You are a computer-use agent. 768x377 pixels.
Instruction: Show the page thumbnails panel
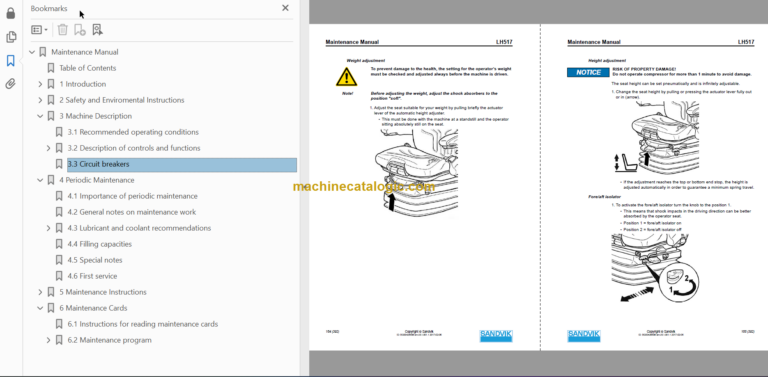[x=11, y=37]
